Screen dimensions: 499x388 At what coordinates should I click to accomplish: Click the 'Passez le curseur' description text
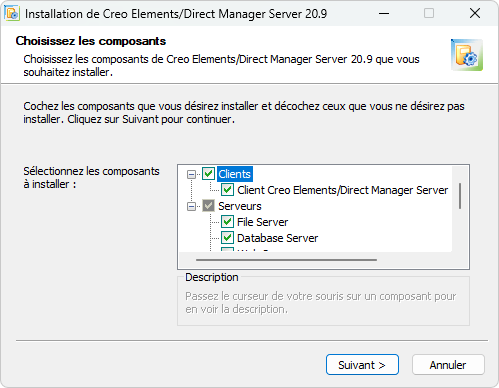[x=320, y=303]
